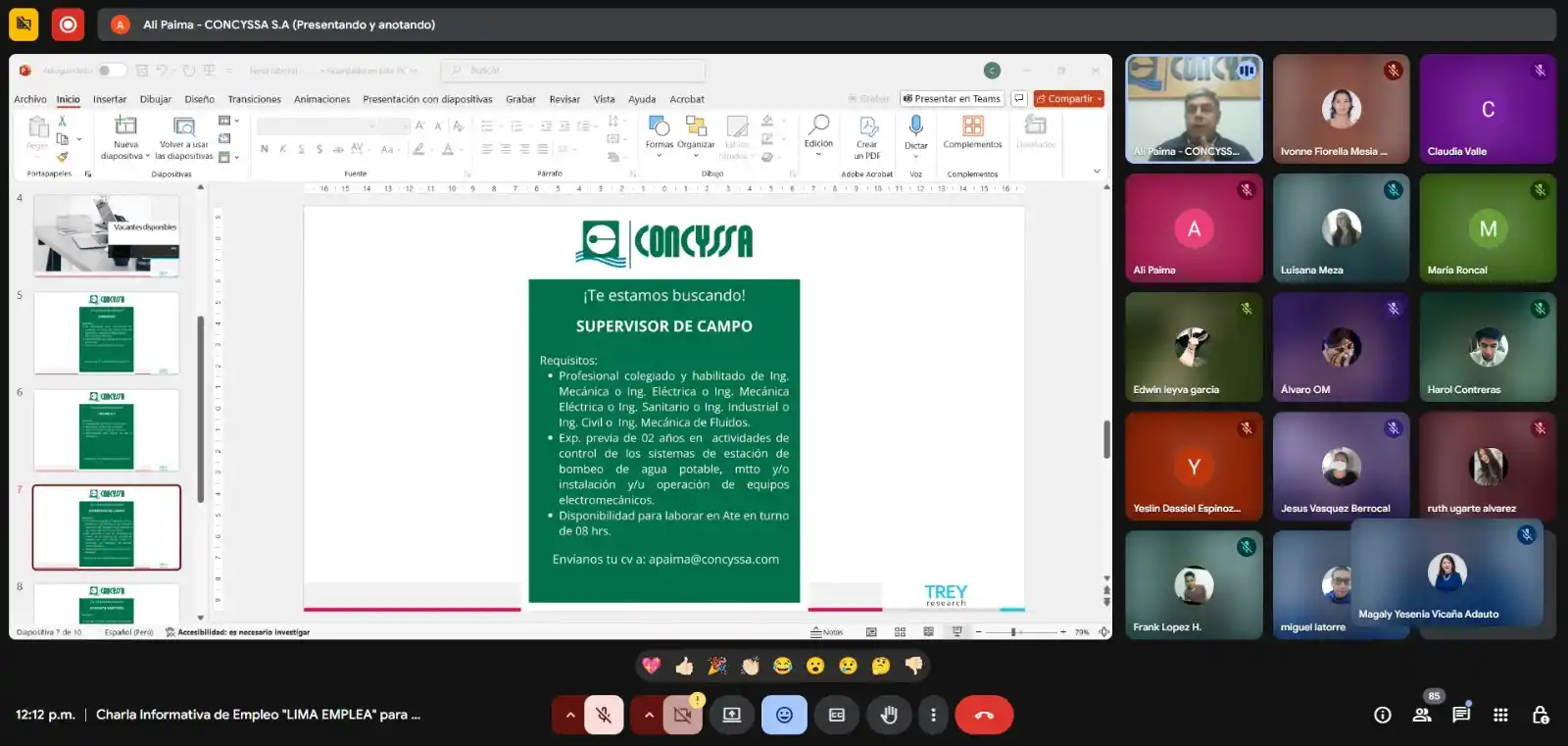Send the thumbs down reaction
This screenshot has width=1568, height=746.
(x=913, y=666)
